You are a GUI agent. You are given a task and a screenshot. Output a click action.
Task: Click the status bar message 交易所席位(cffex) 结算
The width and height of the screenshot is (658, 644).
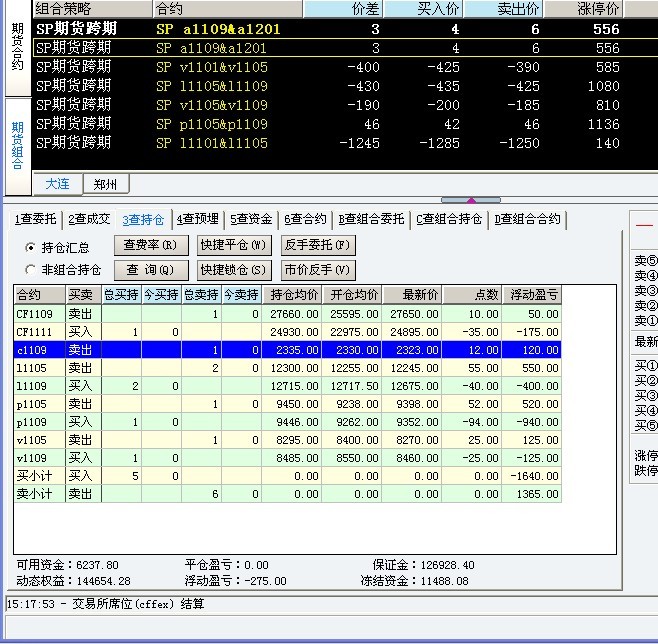pyautogui.click(x=138, y=604)
